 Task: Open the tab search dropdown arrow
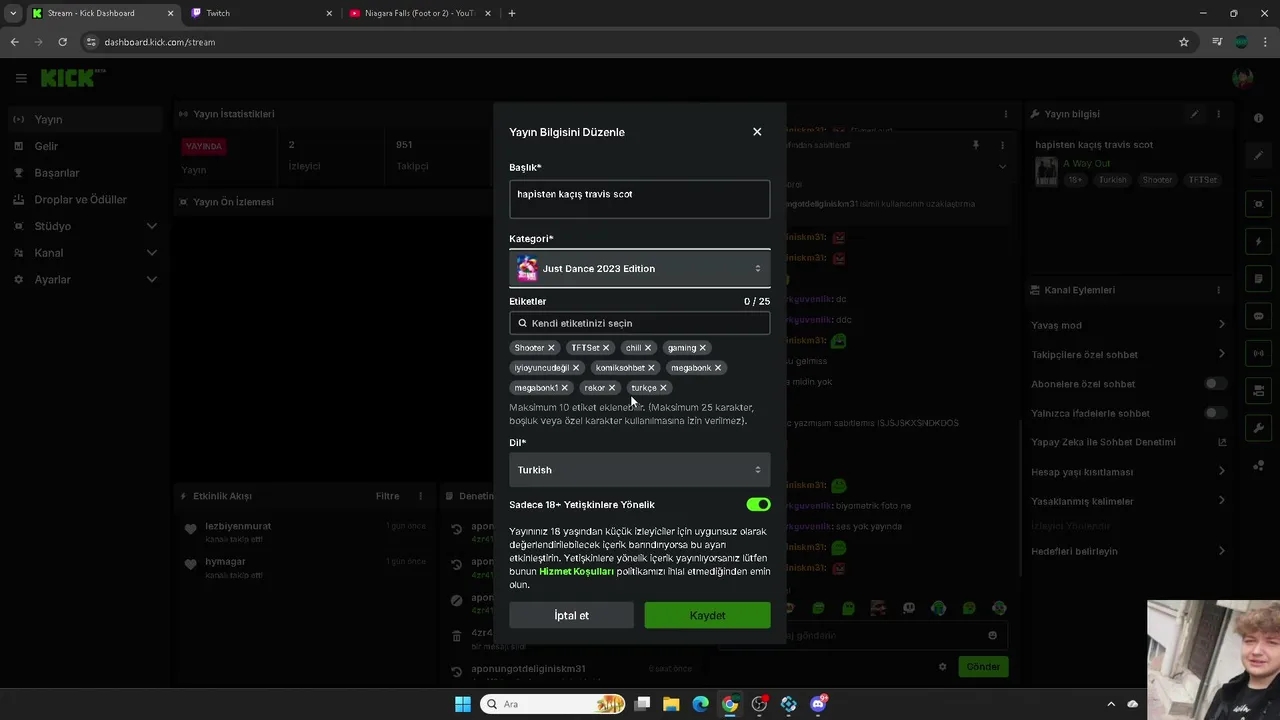[x=12, y=13]
